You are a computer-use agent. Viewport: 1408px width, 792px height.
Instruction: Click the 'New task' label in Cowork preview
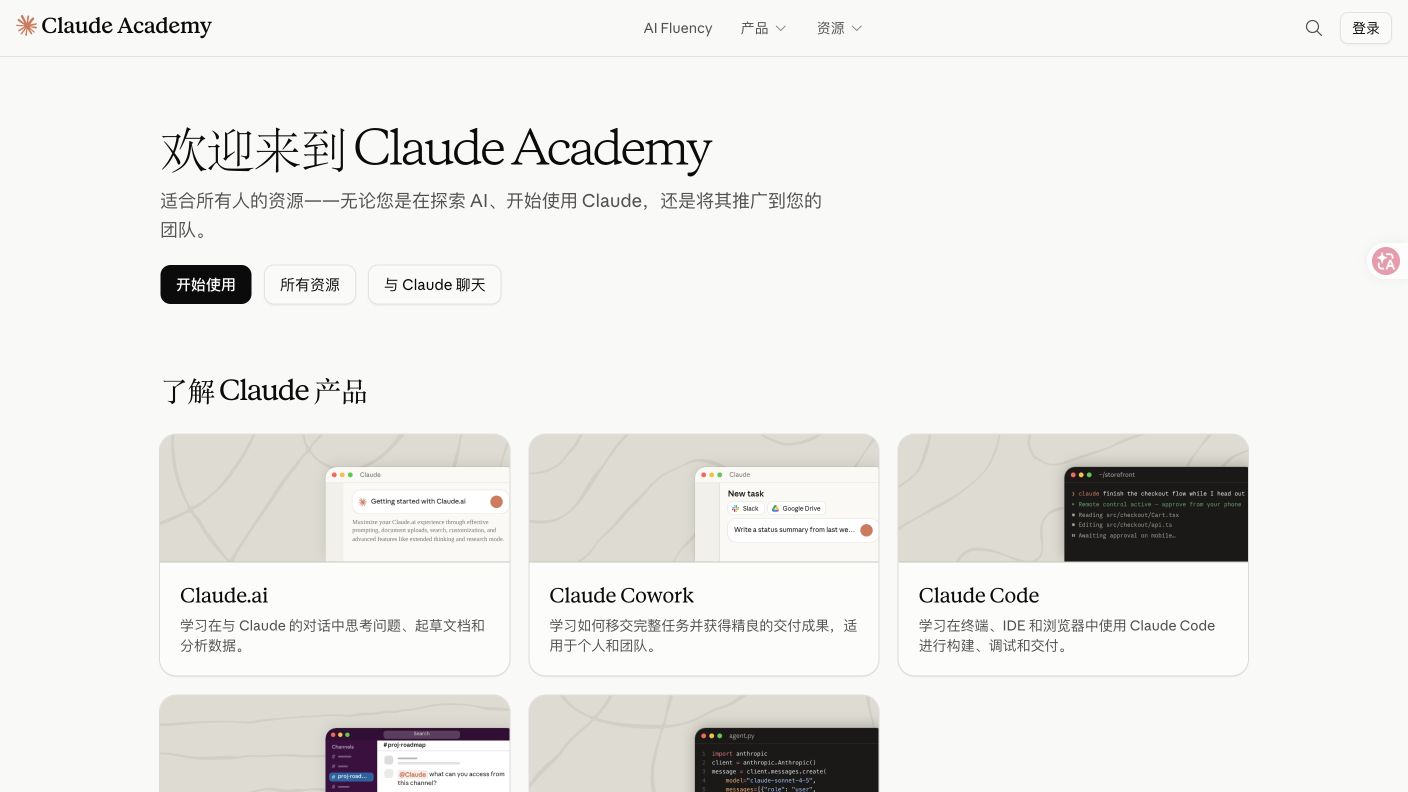(x=746, y=493)
